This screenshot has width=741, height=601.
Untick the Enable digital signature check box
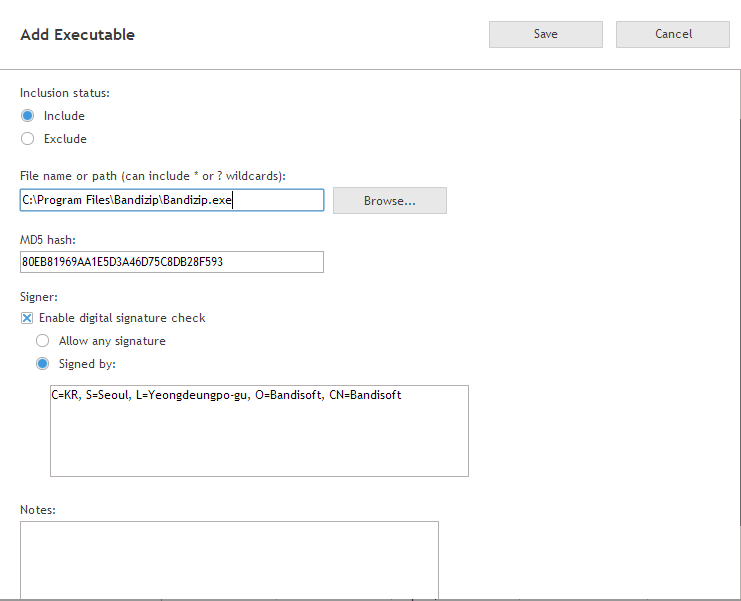(27, 318)
